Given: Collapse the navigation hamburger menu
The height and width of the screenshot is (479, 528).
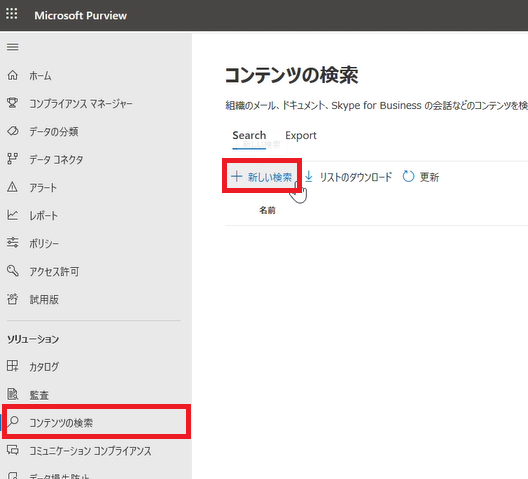Looking at the screenshot, I should coord(13,47).
